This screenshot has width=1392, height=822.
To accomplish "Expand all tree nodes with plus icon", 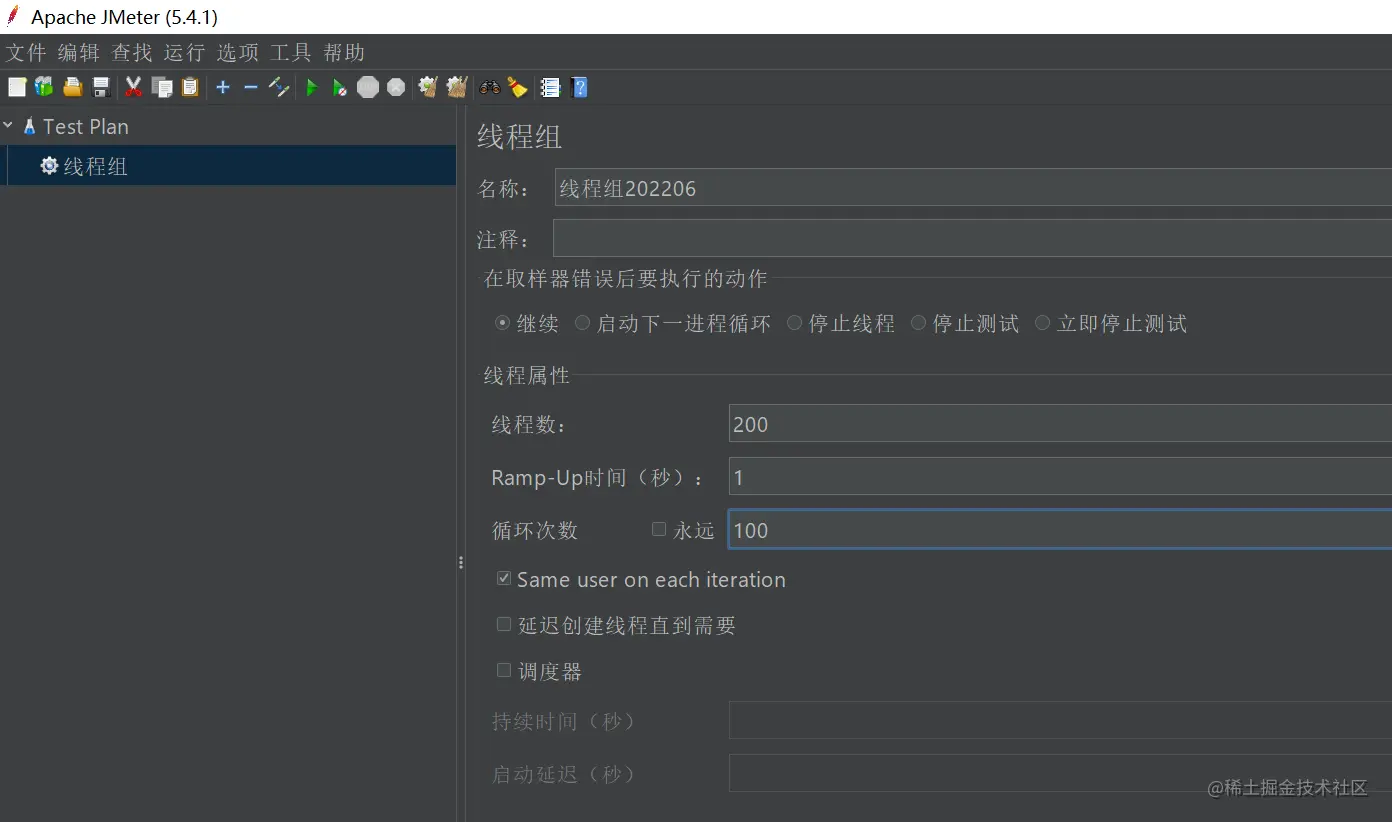I will 223,88.
